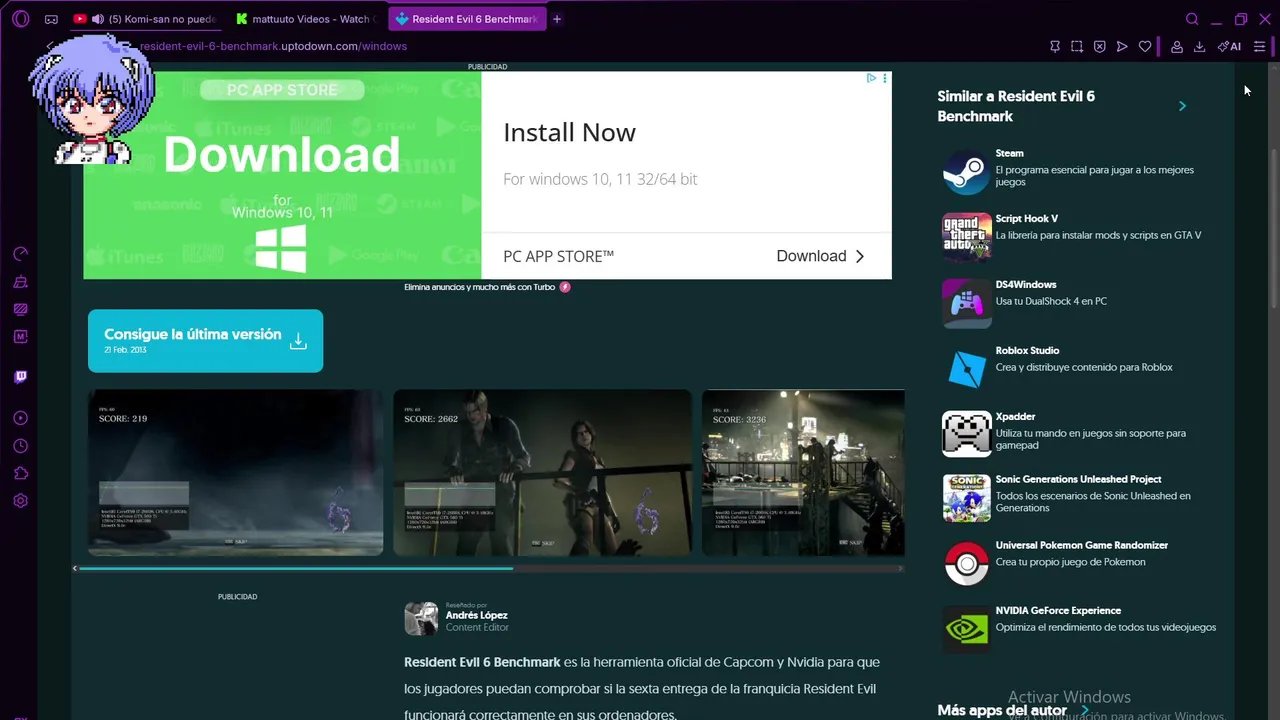Image resolution: width=1280 pixels, height=720 pixels.
Task: Click the green Download Windows ad banner
Action: point(282,175)
